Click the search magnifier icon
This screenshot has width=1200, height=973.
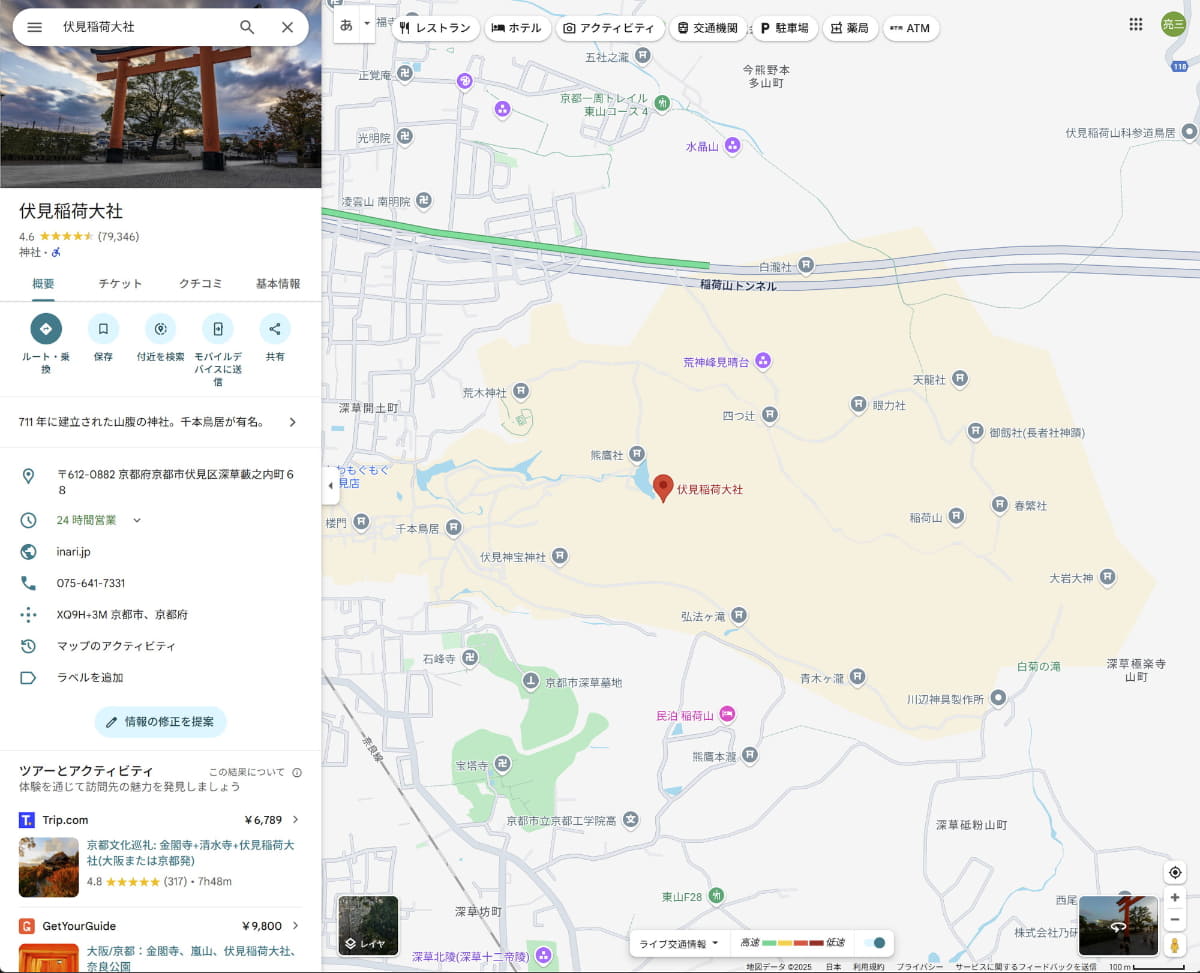(247, 27)
